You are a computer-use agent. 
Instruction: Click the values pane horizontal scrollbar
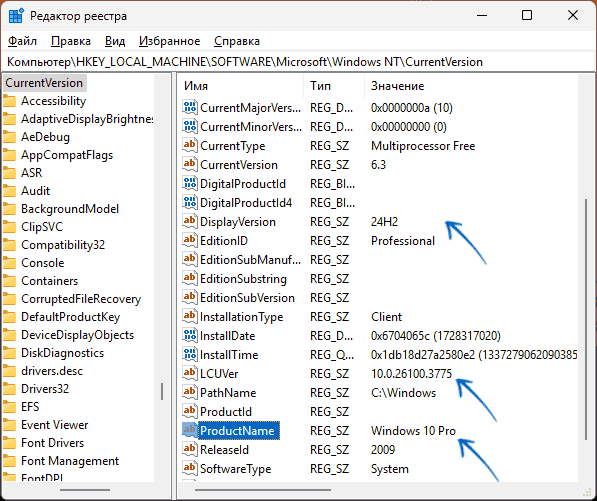(x=263, y=490)
